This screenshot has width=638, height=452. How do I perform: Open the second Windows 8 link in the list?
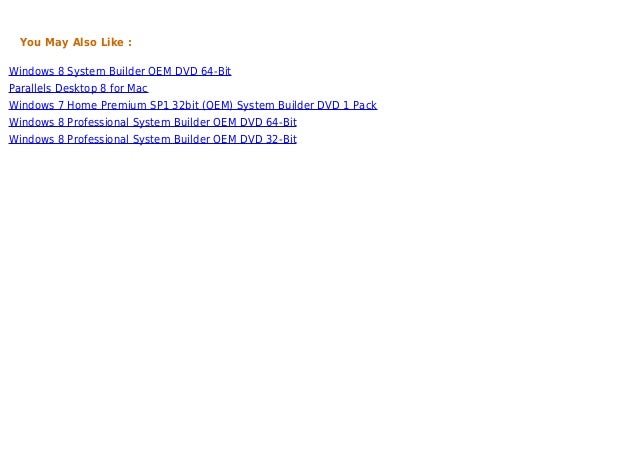[x=153, y=122]
